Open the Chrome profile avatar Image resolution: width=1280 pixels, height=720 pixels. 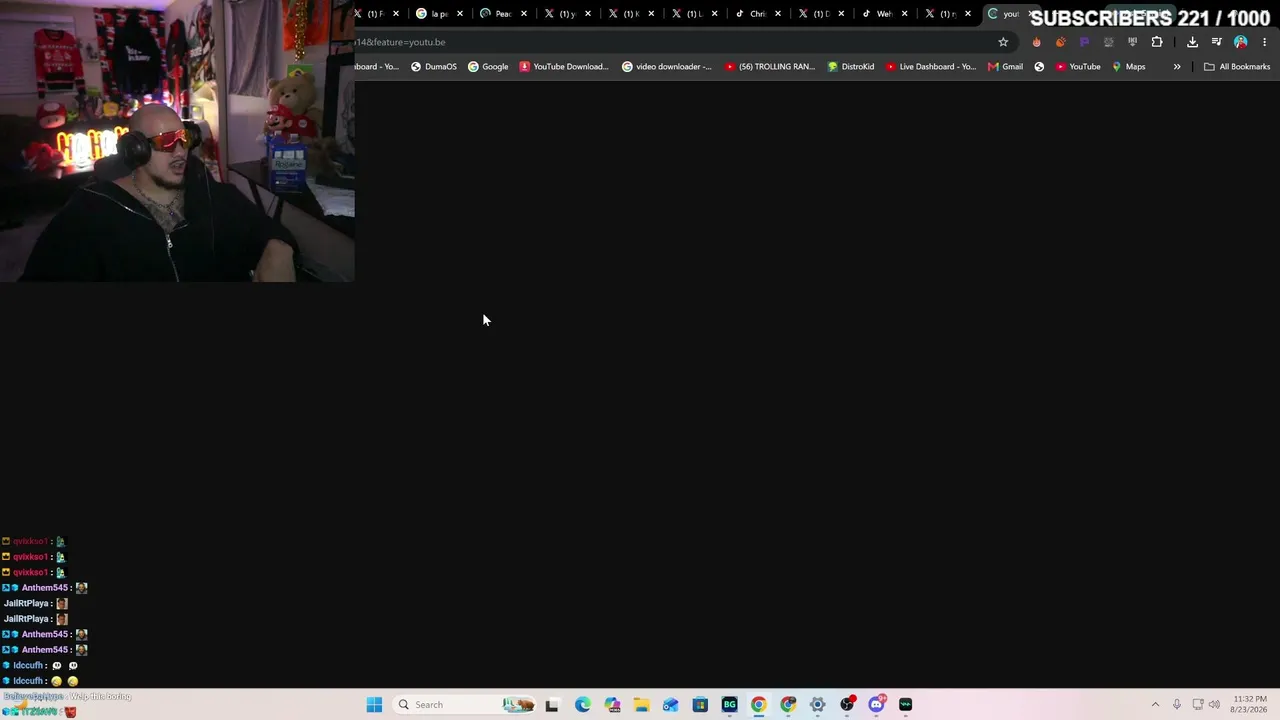click(1240, 42)
